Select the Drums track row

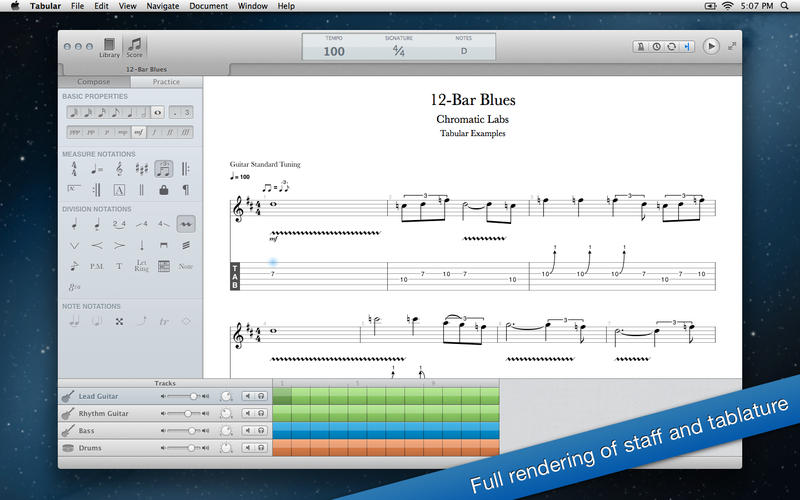(110, 448)
